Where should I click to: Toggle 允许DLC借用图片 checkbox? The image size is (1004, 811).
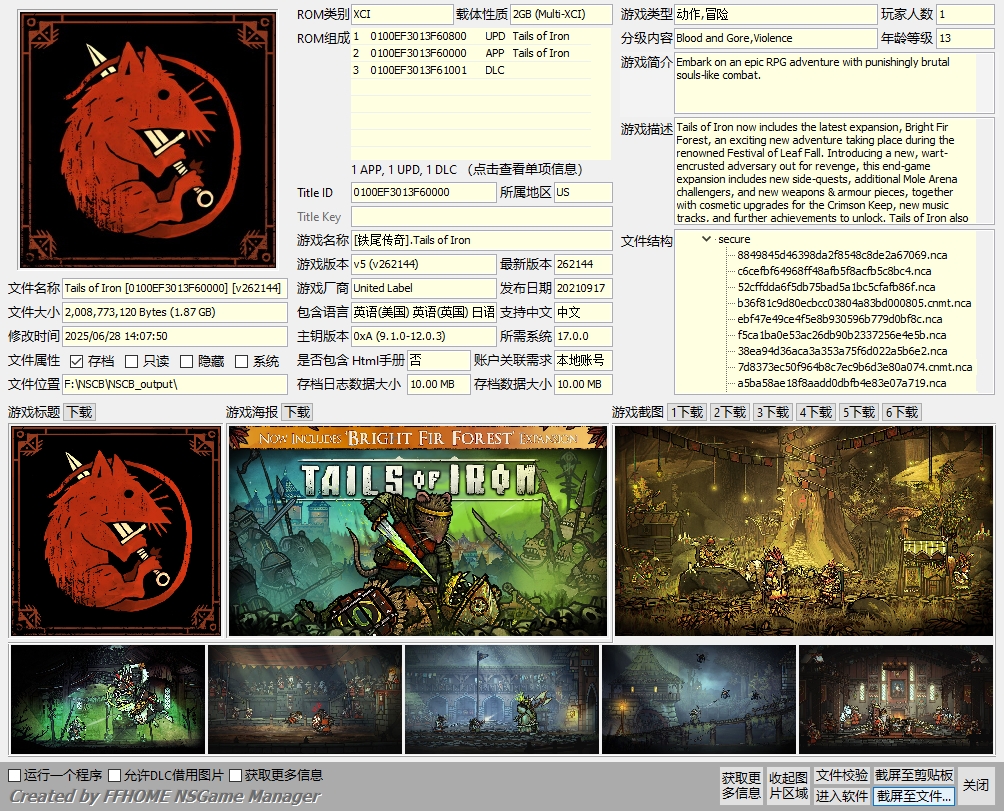[x=115, y=775]
